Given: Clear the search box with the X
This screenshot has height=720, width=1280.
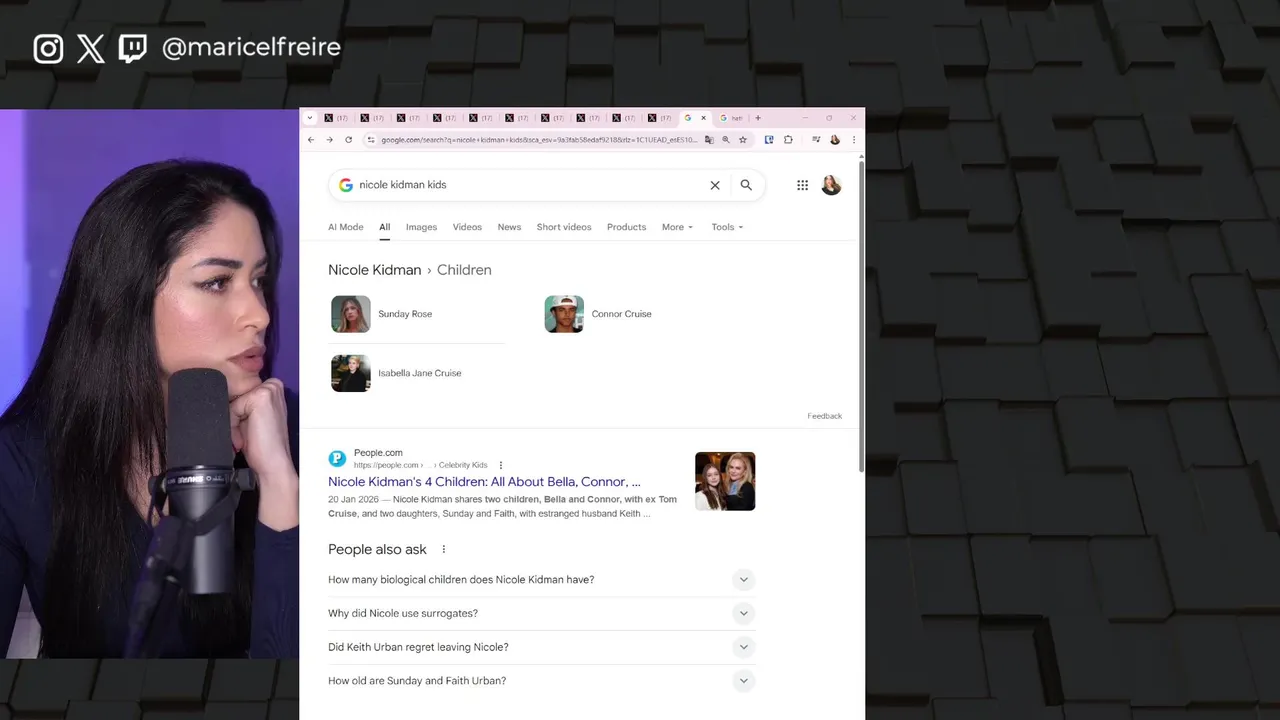Looking at the screenshot, I should [x=715, y=185].
